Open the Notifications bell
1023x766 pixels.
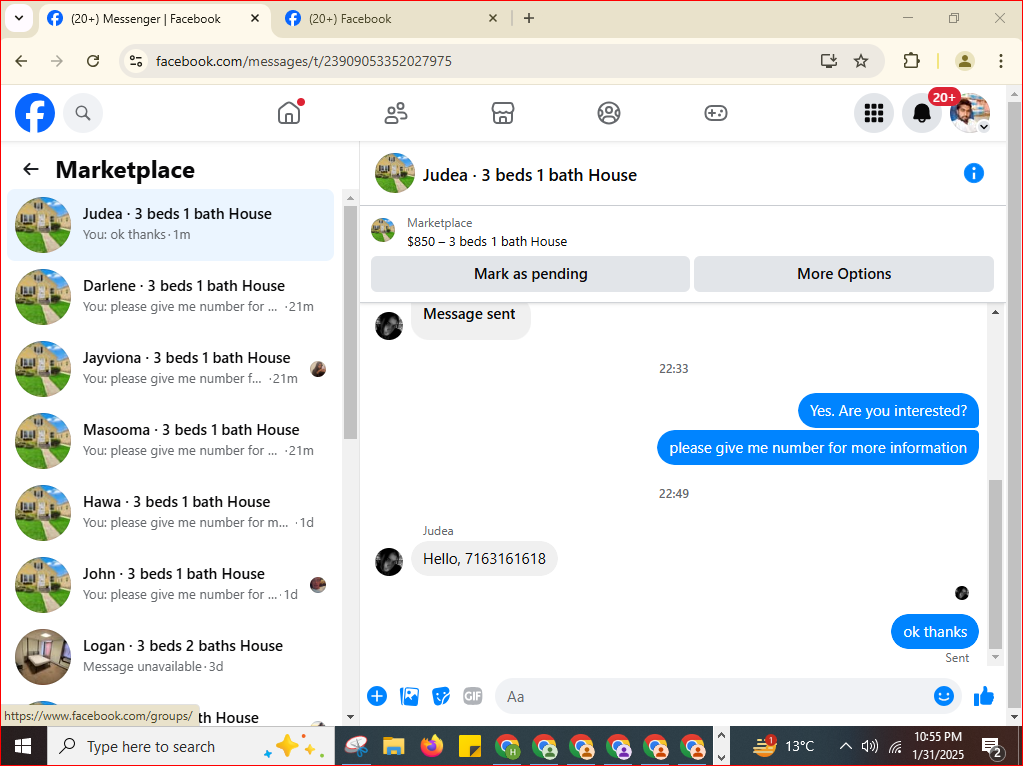click(x=921, y=113)
